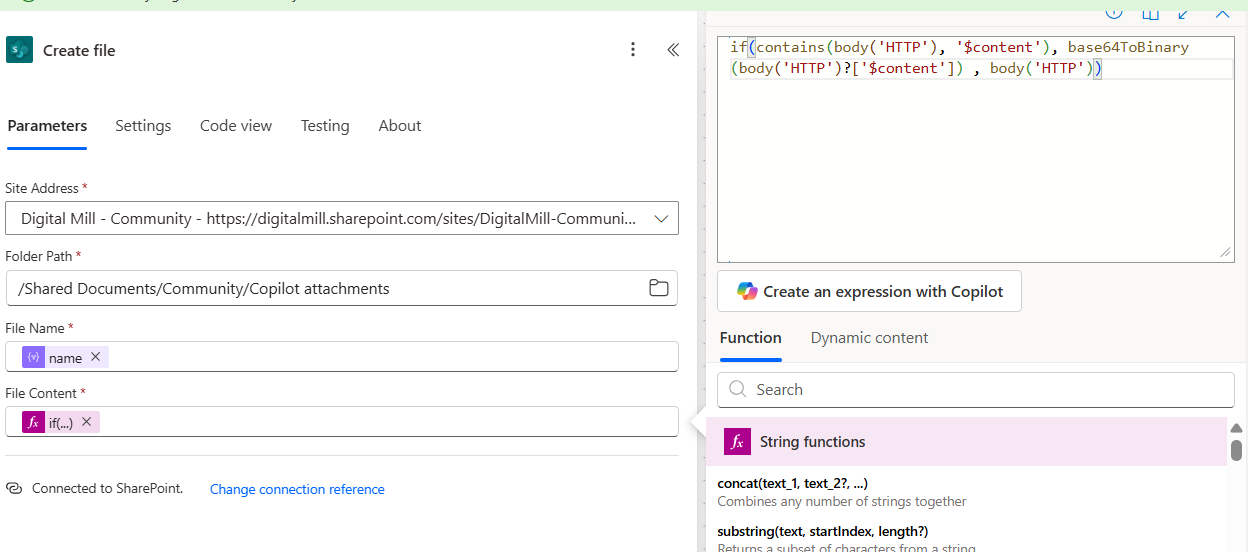Expand Site Address using its chevron arrow
Screen dimensions: 1248x552
(661, 218)
